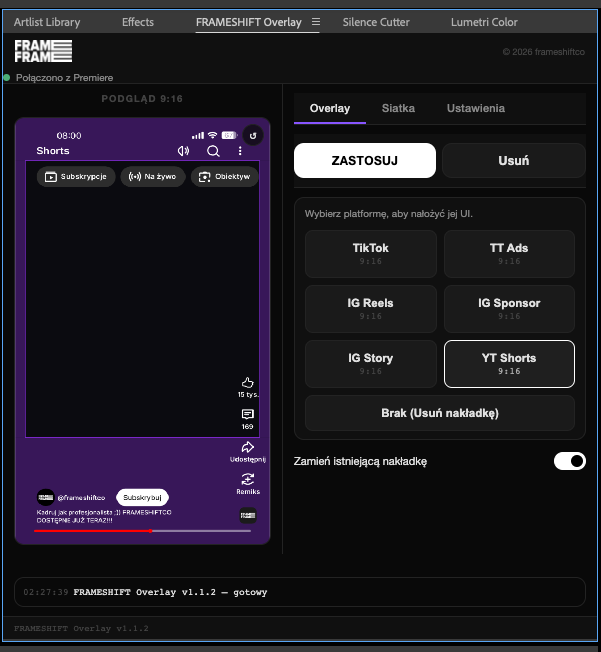Open the FRAMESHIFT Overlay panel menu icon
This screenshot has width=601, height=652.
tap(316, 22)
